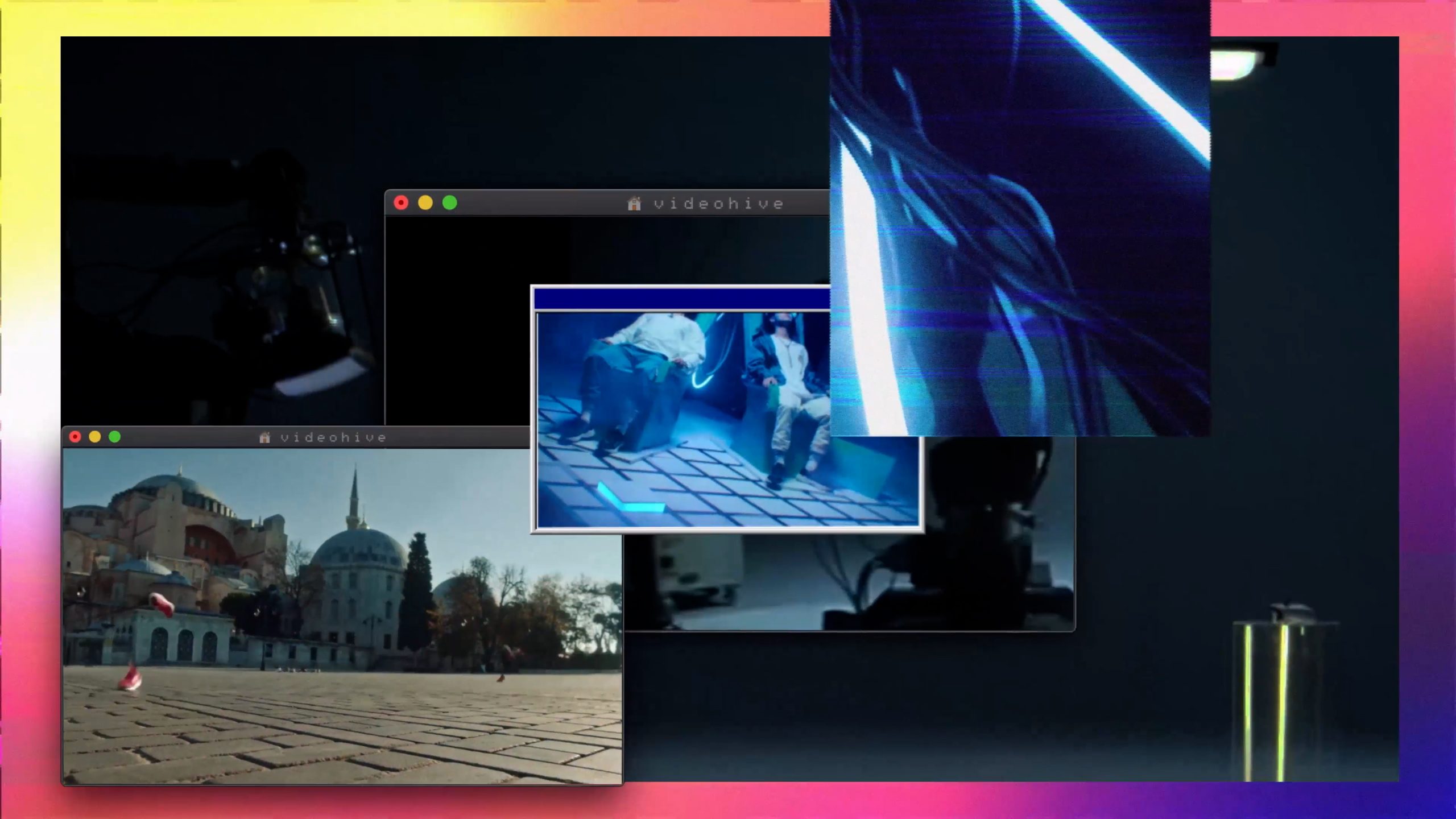
Task: Select the videohive label on the mosque window
Action: (334, 437)
